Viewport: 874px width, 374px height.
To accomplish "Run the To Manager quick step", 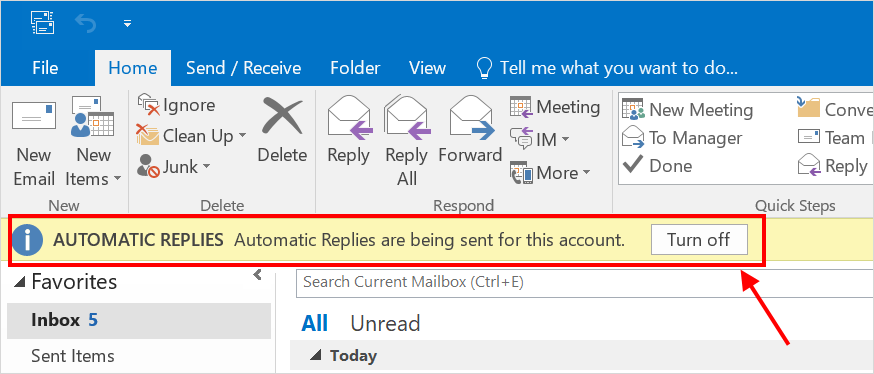I will click(682, 138).
